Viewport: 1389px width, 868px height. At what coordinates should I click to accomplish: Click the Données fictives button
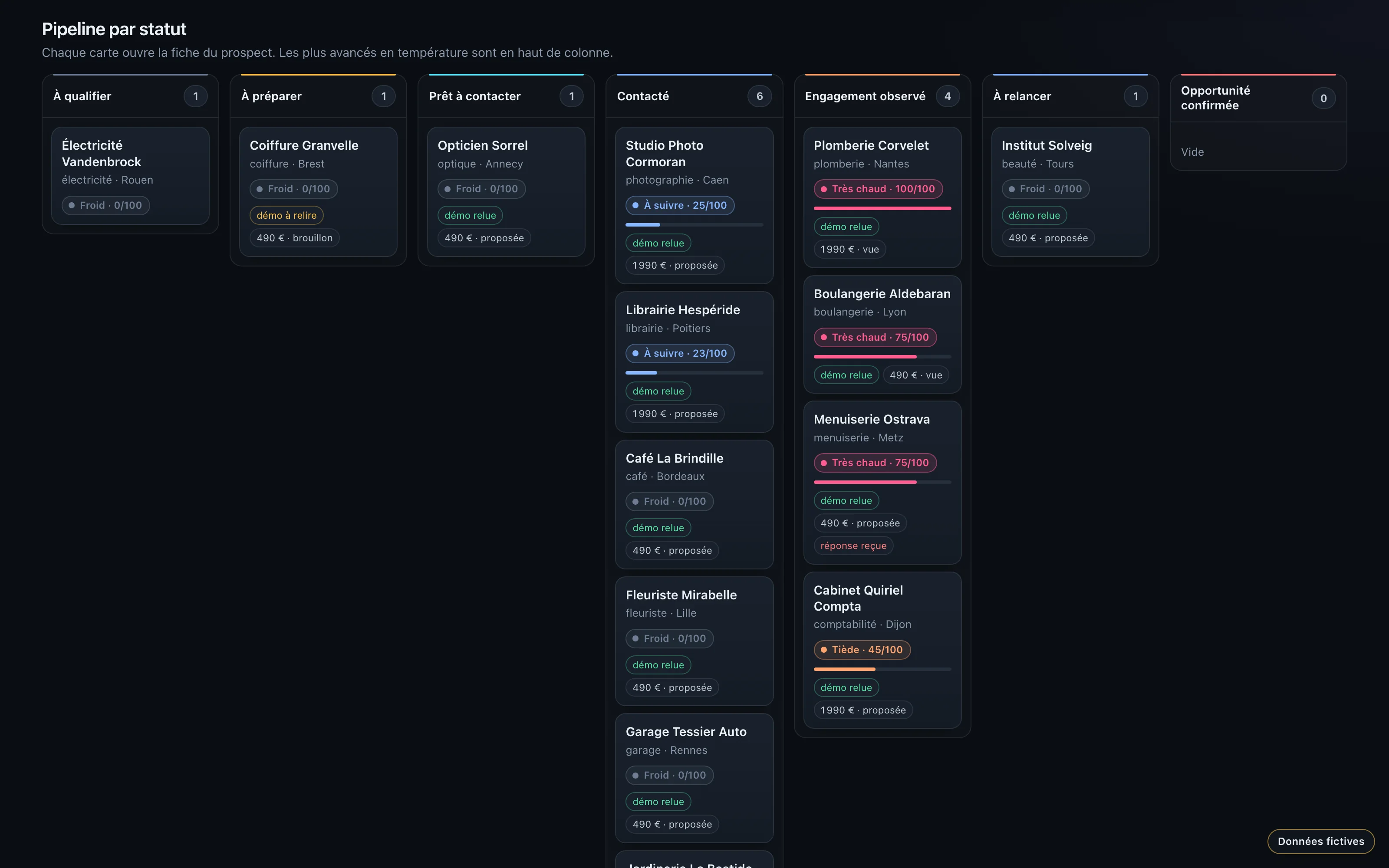1321,841
